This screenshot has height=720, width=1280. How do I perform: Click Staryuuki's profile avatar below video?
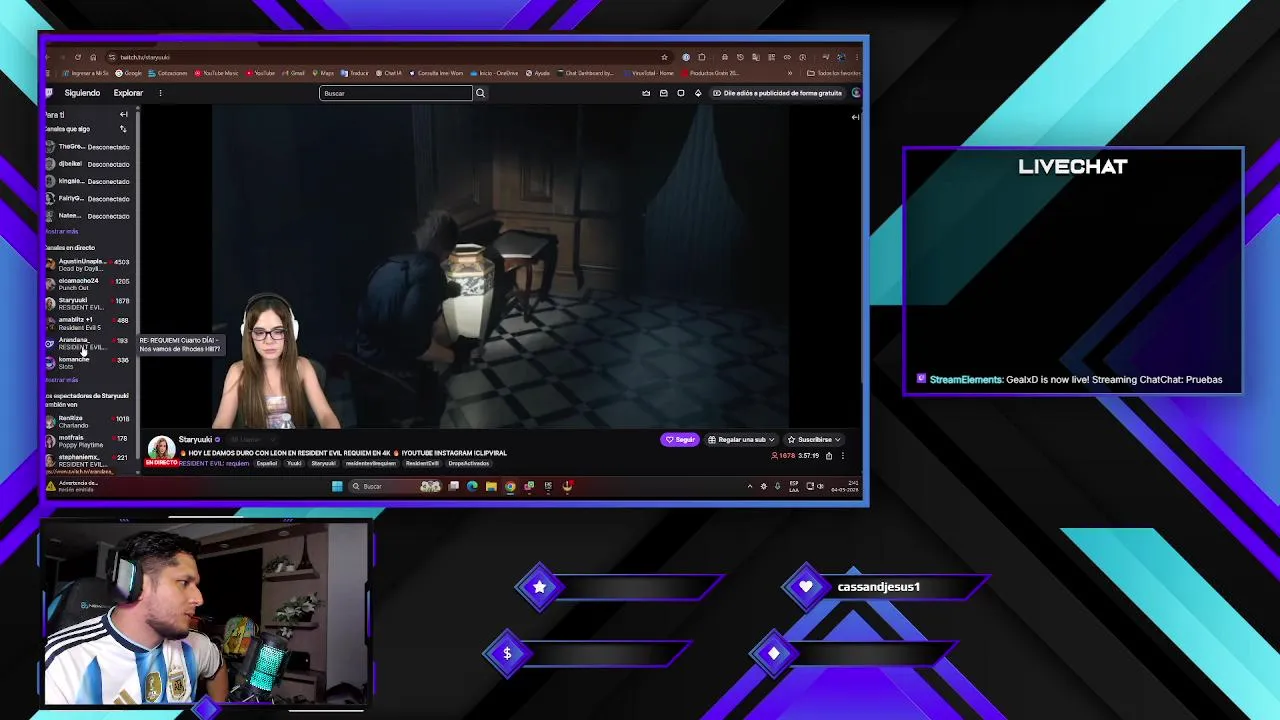[161, 448]
